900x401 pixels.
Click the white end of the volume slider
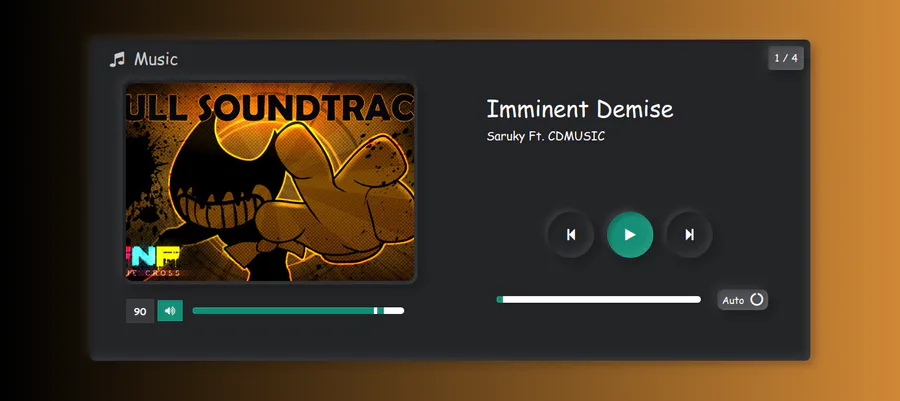pyautogui.click(x=394, y=310)
